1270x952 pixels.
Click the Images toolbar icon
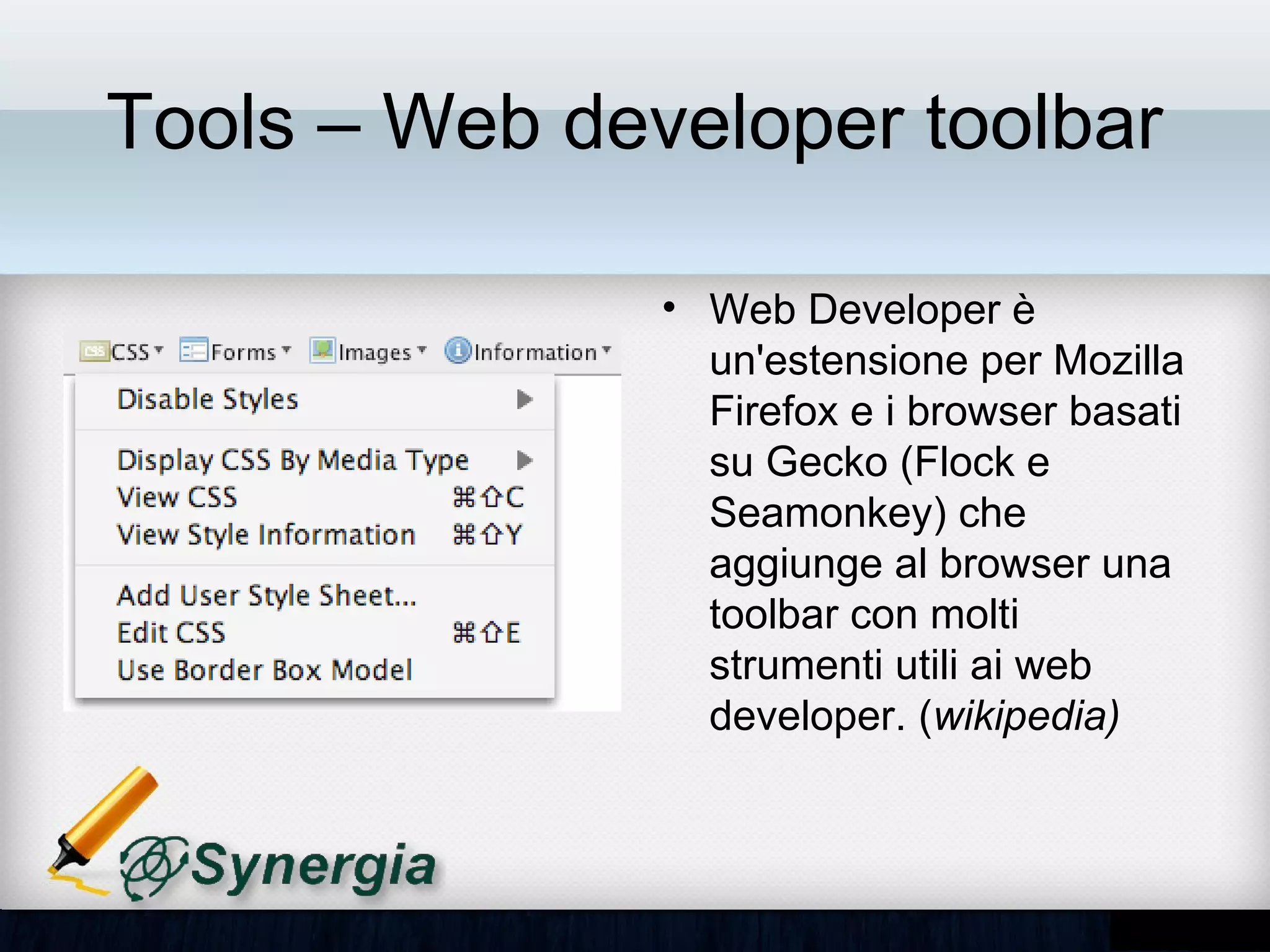[x=322, y=350]
